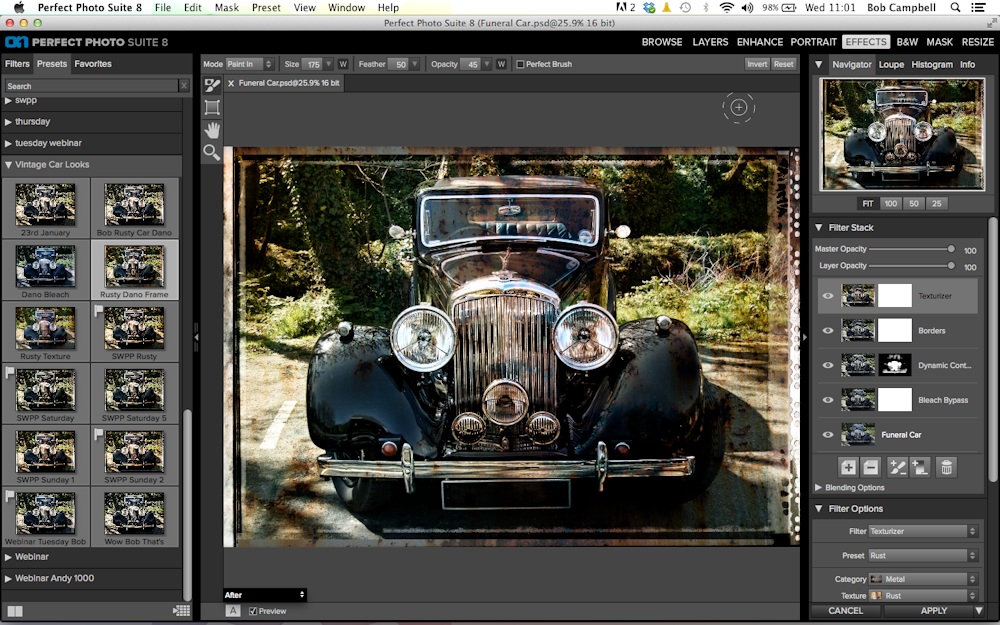
Task: Click the Reset mask button
Action: click(x=783, y=64)
